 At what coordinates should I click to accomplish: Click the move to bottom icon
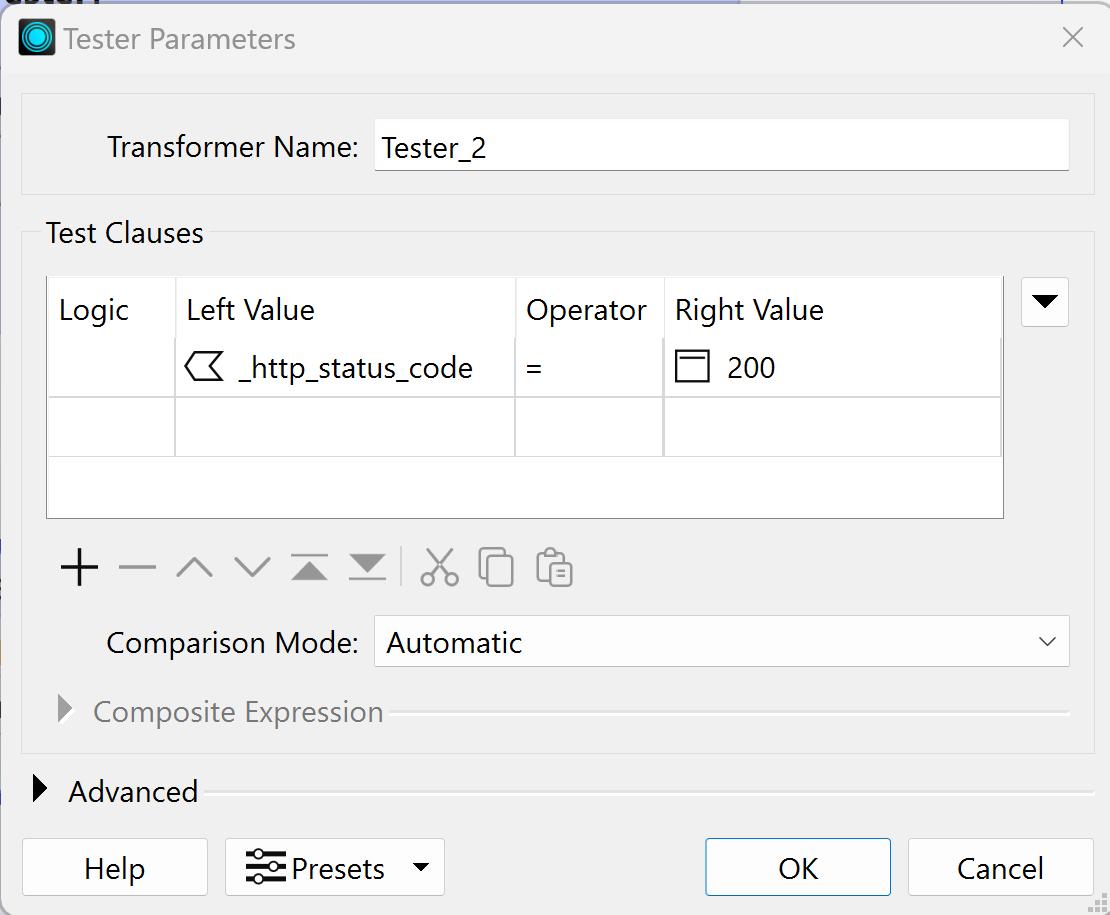tap(367, 568)
